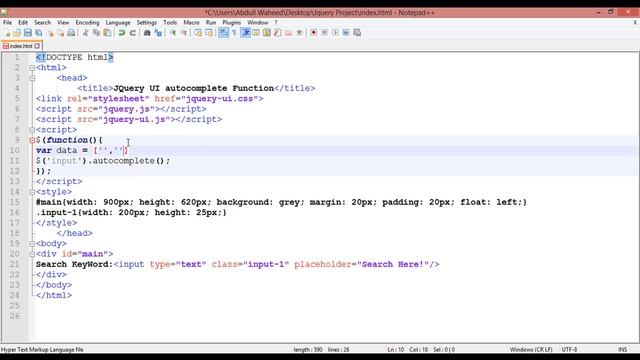Toggle synchronized horizontal scrolling icon

coord(209,33)
